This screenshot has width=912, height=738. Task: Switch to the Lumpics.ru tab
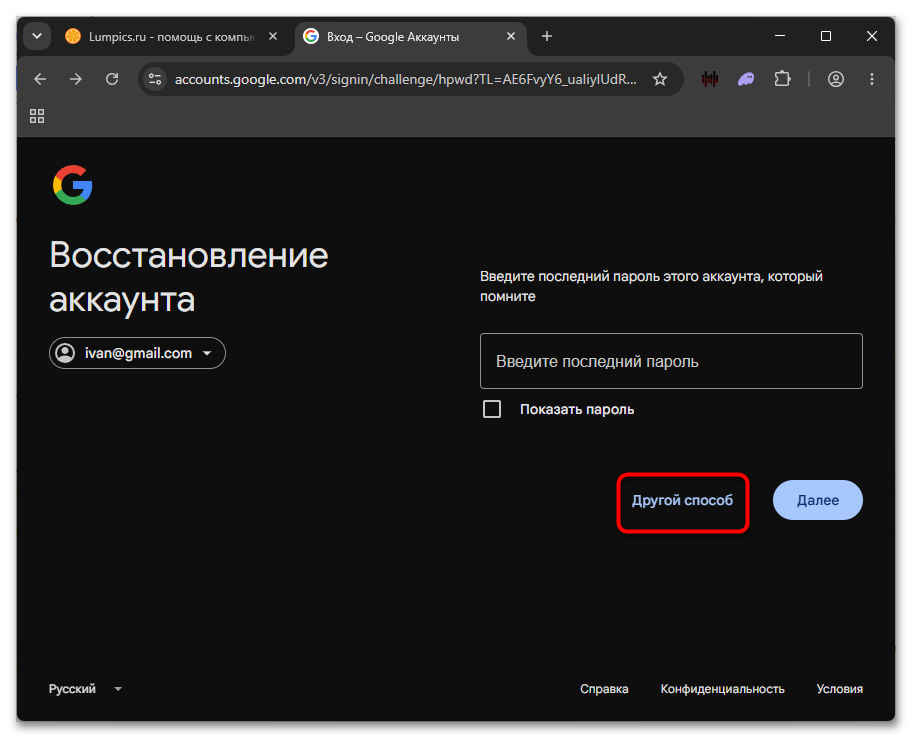point(172,37)
